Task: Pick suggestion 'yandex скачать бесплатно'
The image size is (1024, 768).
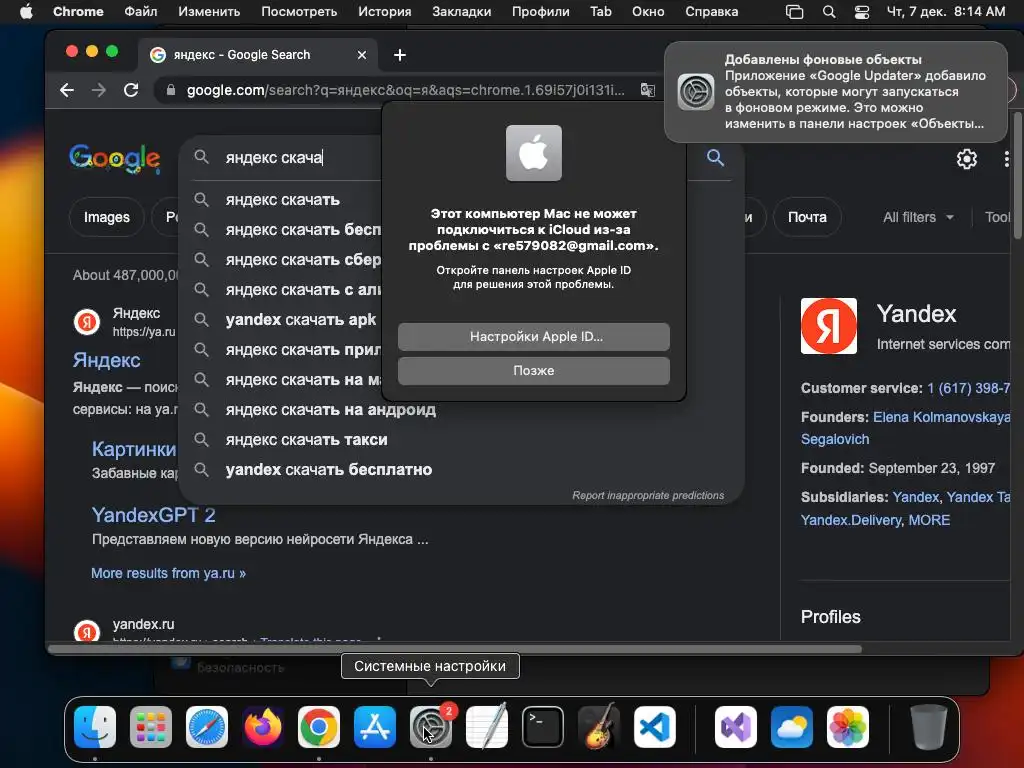Action: (328, 470)
